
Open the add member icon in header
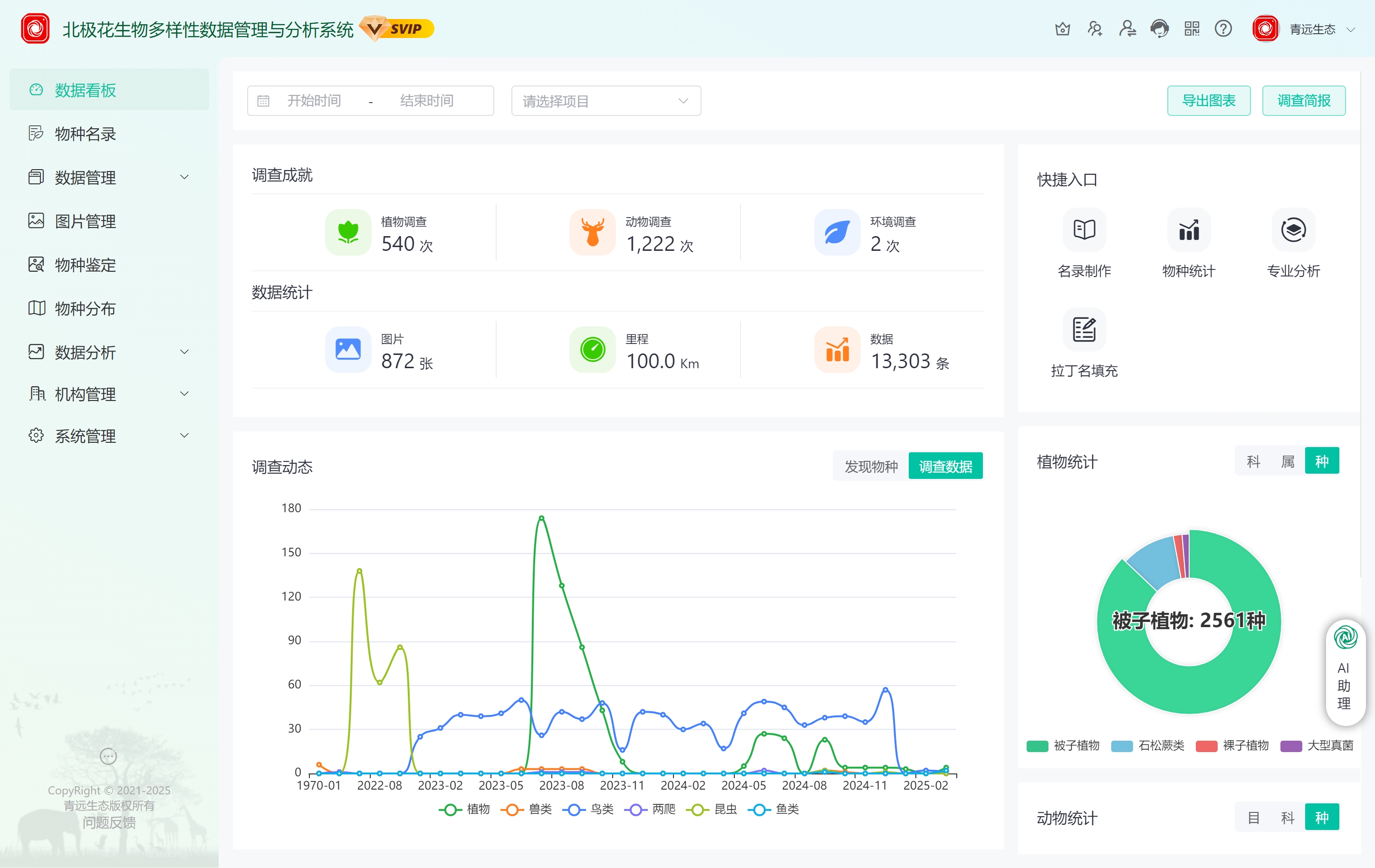[1095, 29]
